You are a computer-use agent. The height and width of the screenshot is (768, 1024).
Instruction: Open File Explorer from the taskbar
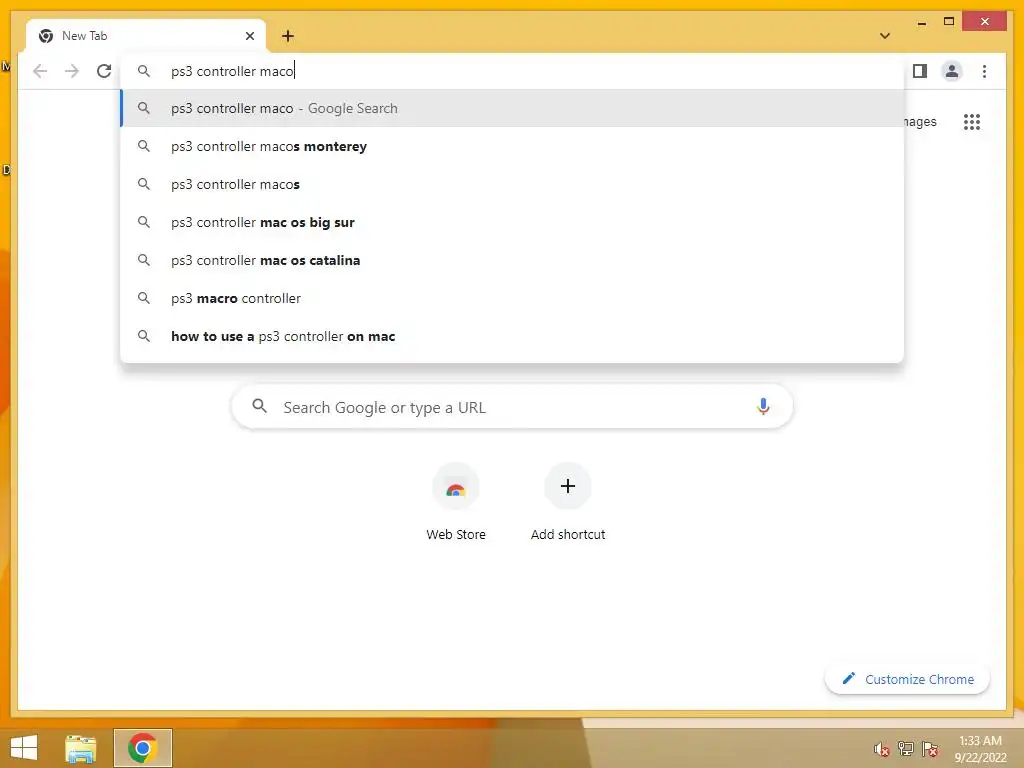point(81,748)
